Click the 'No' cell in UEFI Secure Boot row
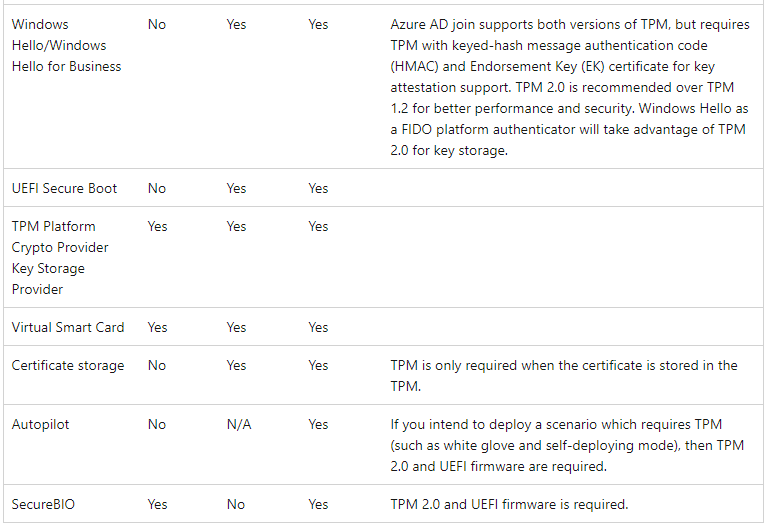Screen dimensions: 772x527 point(157,188)
